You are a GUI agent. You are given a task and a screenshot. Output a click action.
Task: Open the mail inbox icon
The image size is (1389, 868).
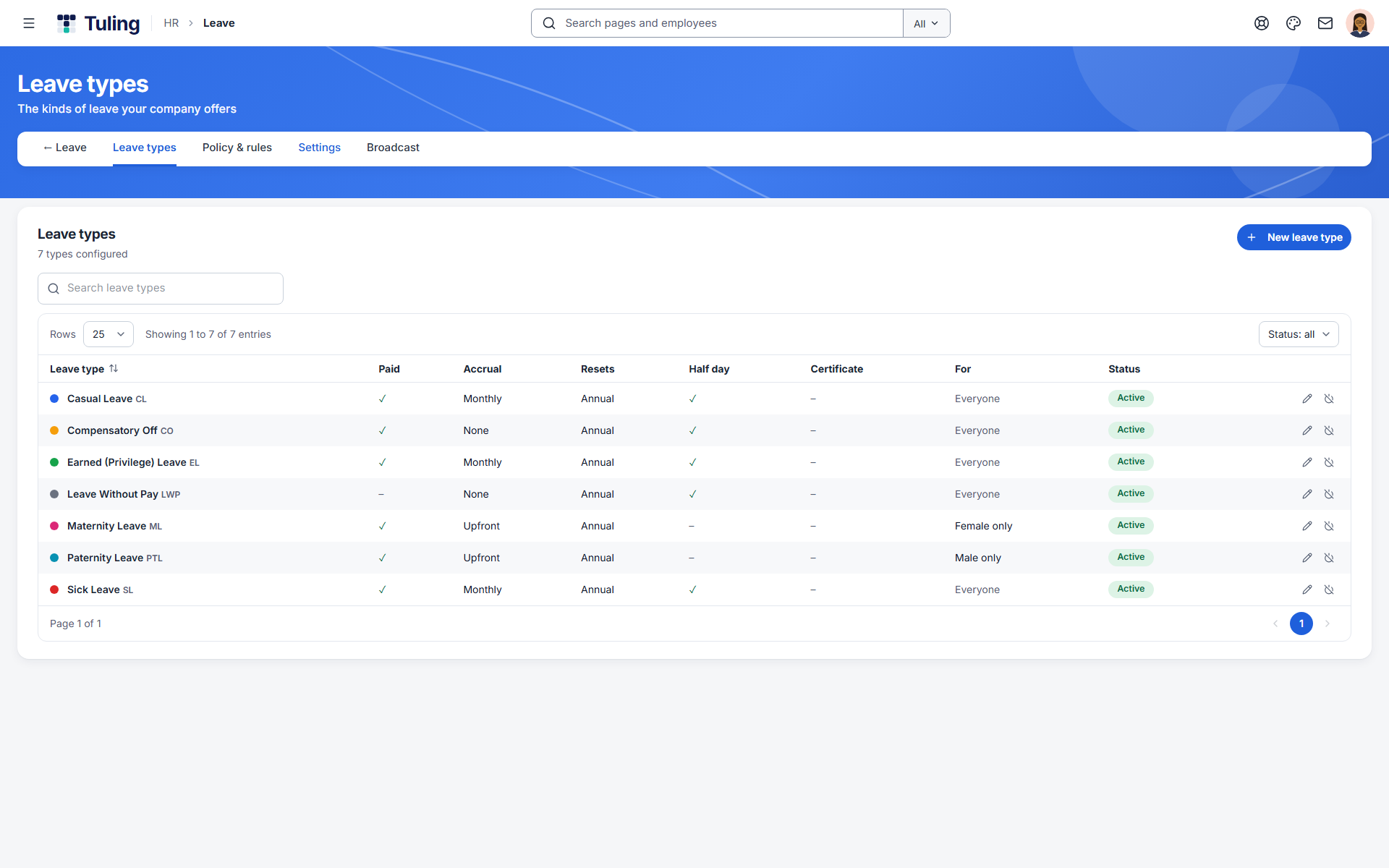[x=1325, y=23]
